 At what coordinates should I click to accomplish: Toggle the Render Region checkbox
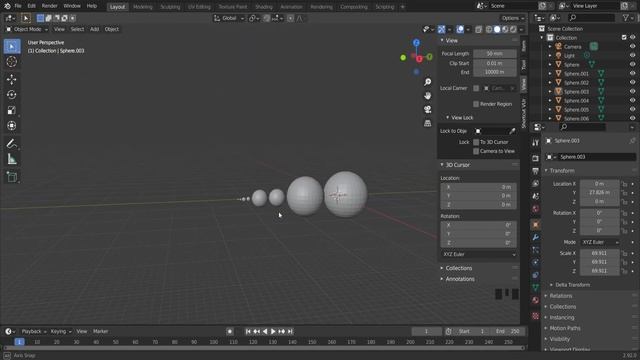(x=476, y=104)
